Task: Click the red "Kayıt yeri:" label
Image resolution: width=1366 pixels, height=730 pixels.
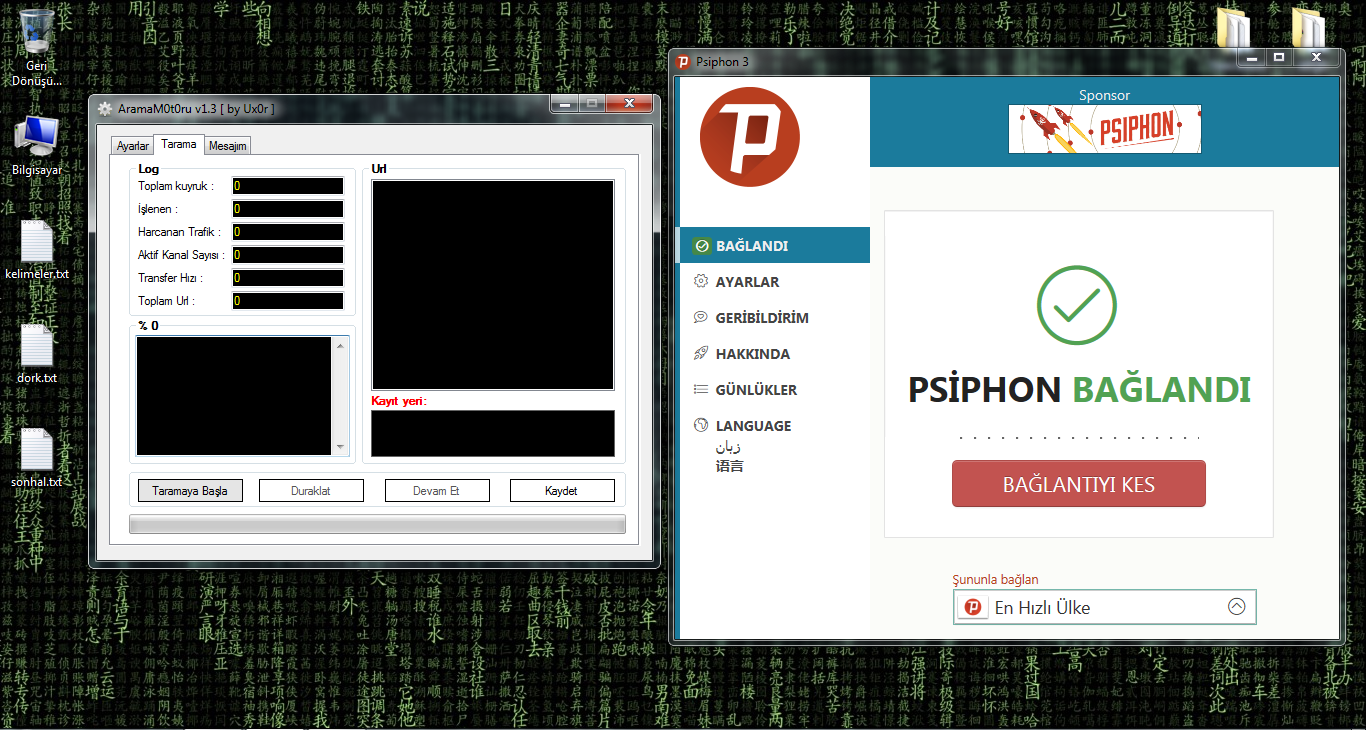Action: tap(399, 401)
